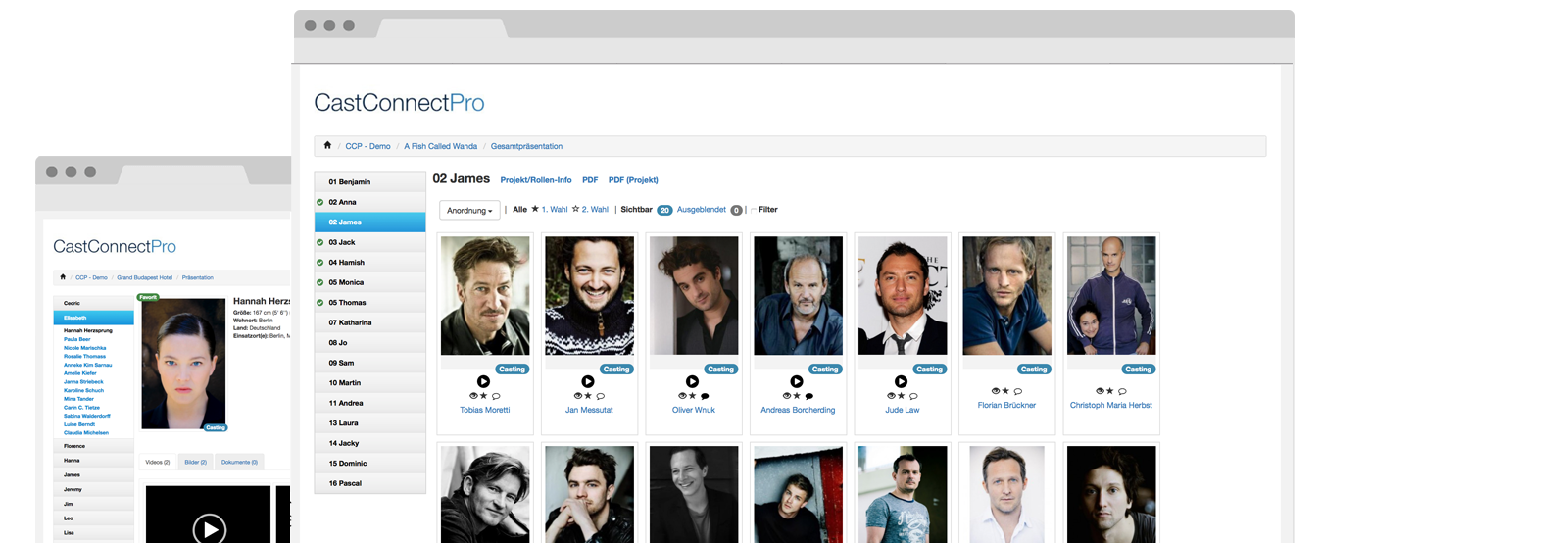Viewport: 1568px width, 543px height.
Task: Play Tobias Moretti's casting video
Action: point(483,382)
